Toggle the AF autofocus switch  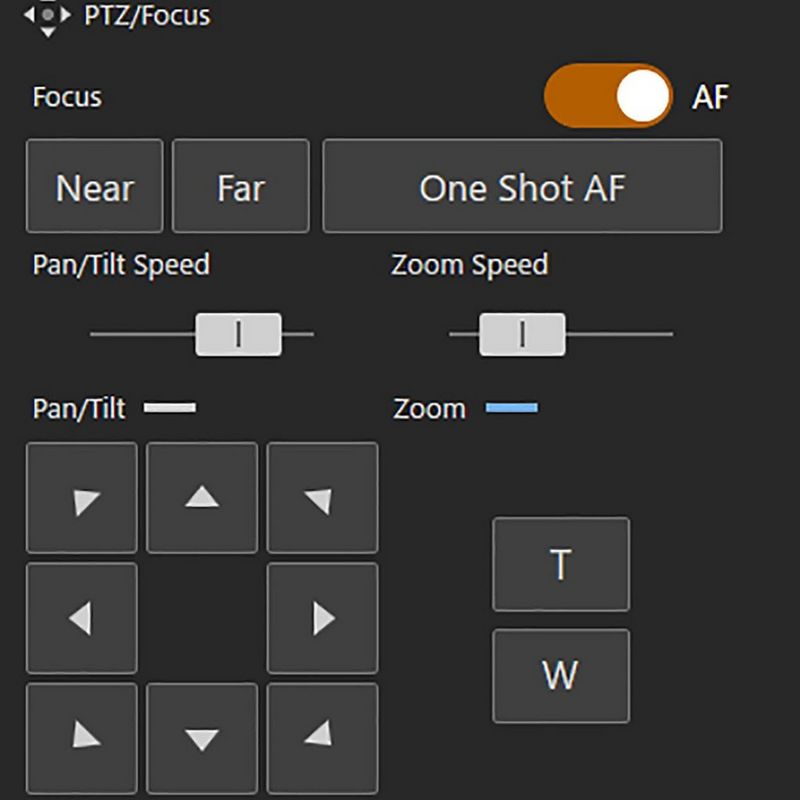[608, 96]
